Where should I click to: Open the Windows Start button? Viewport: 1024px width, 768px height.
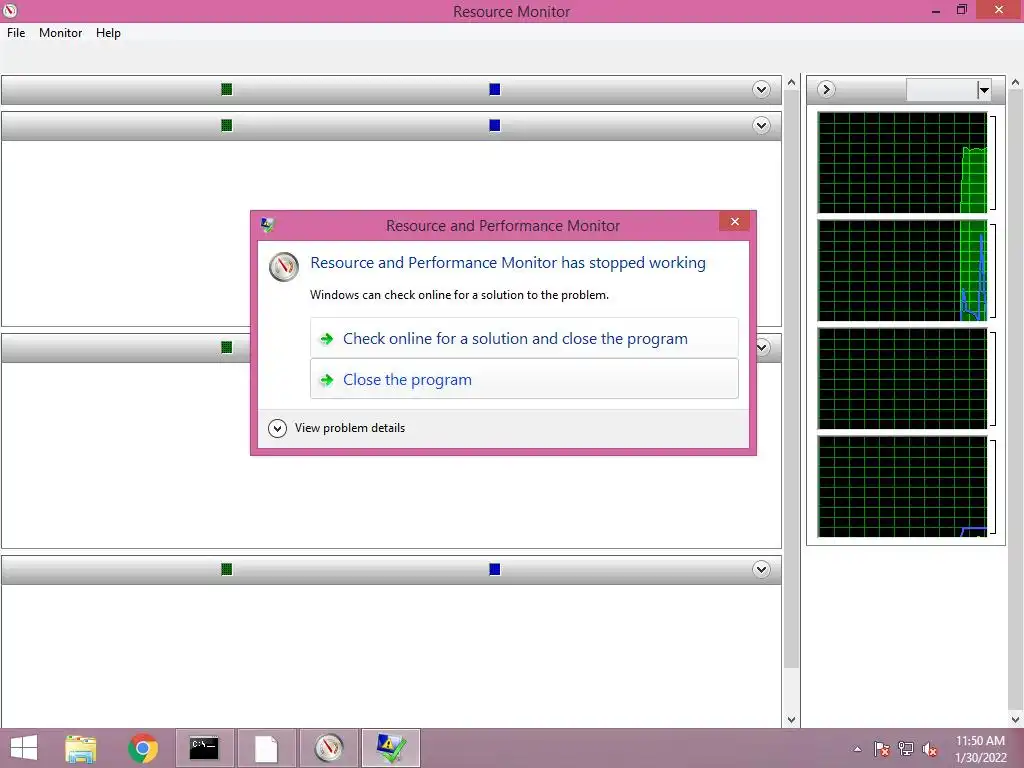tap(24, 748)
